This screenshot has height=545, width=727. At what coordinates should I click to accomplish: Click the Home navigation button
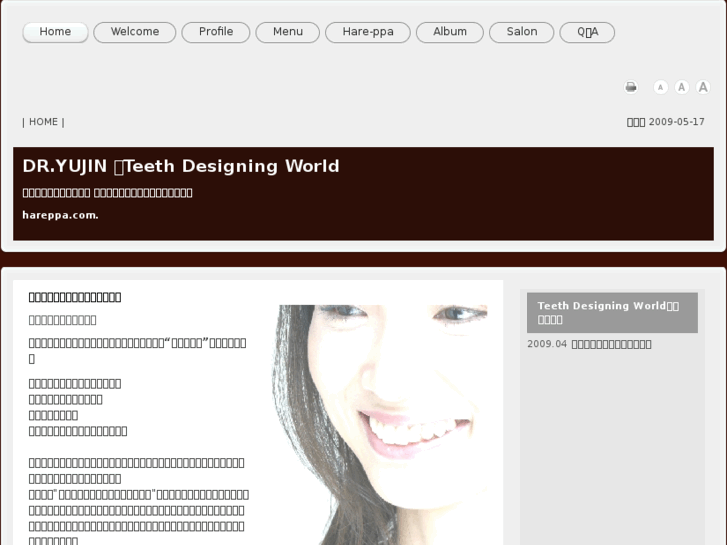[55, 32]
